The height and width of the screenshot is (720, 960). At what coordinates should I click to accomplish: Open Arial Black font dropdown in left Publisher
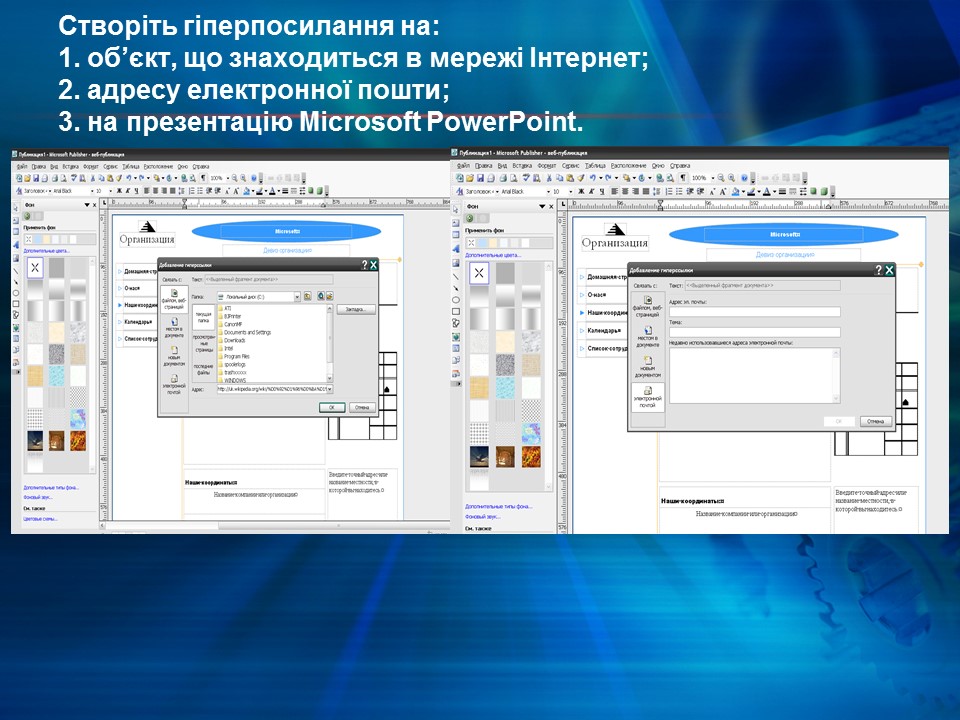pos(92,191)
